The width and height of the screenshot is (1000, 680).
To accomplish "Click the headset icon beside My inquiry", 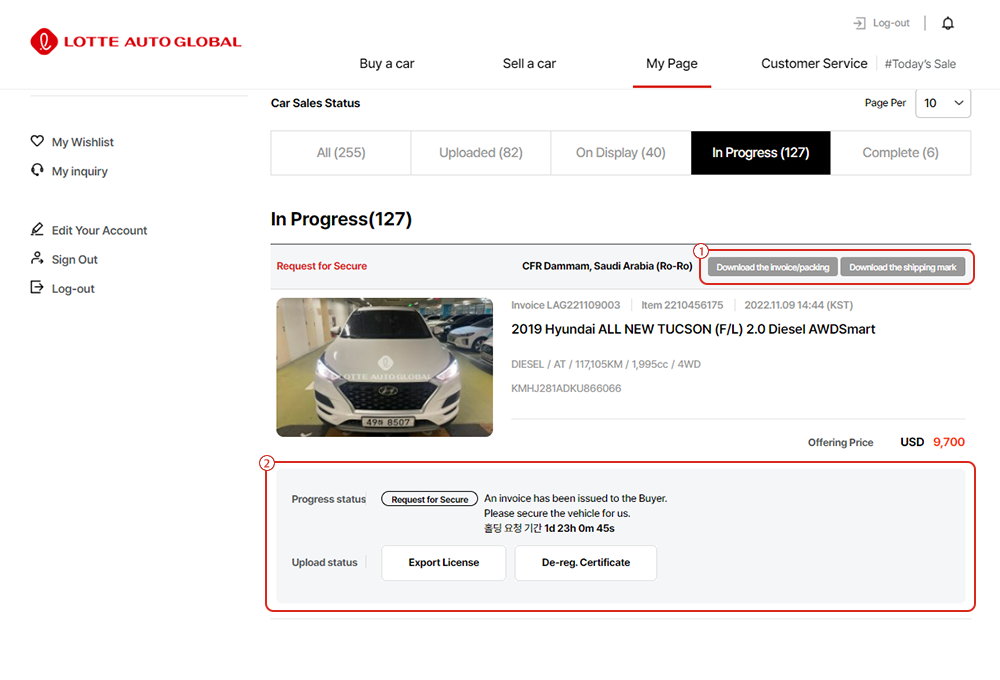I will [37, 170].
